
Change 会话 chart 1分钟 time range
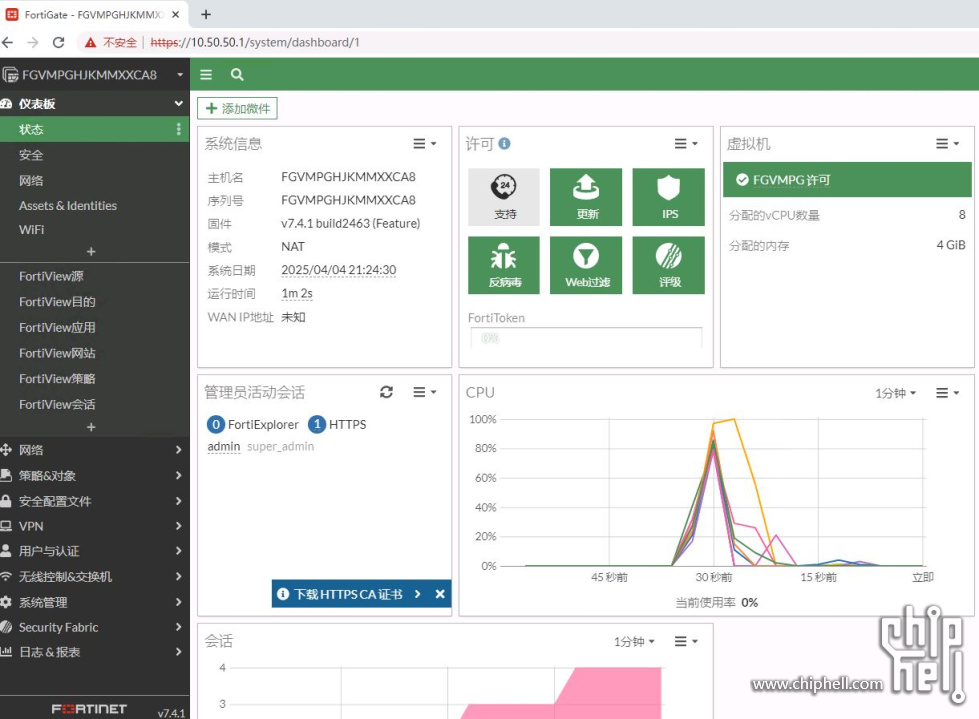tap(634, 642)
